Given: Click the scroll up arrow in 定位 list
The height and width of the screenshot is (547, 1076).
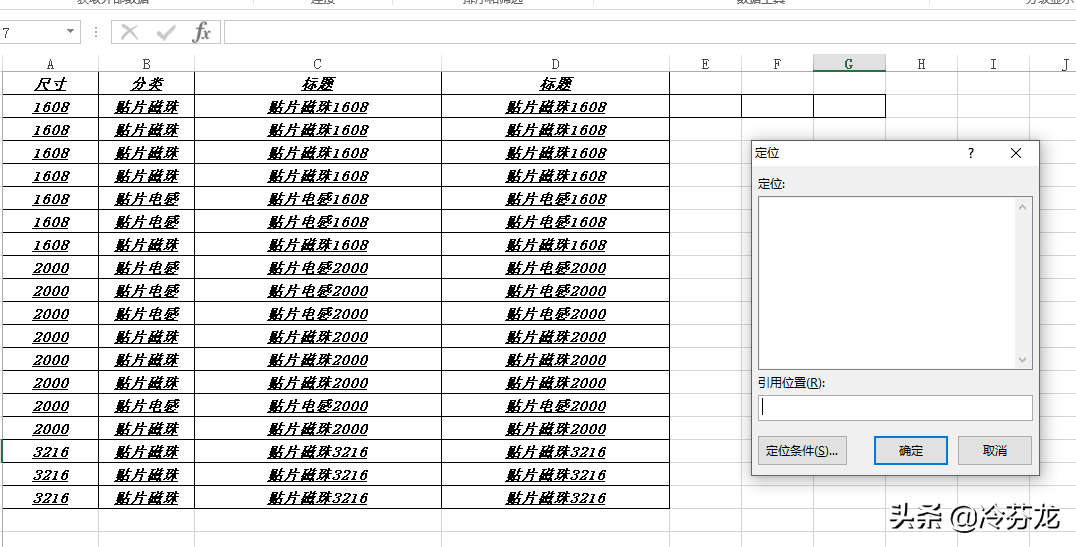Looking at the screenshot, I should [x=1022, y=206].
